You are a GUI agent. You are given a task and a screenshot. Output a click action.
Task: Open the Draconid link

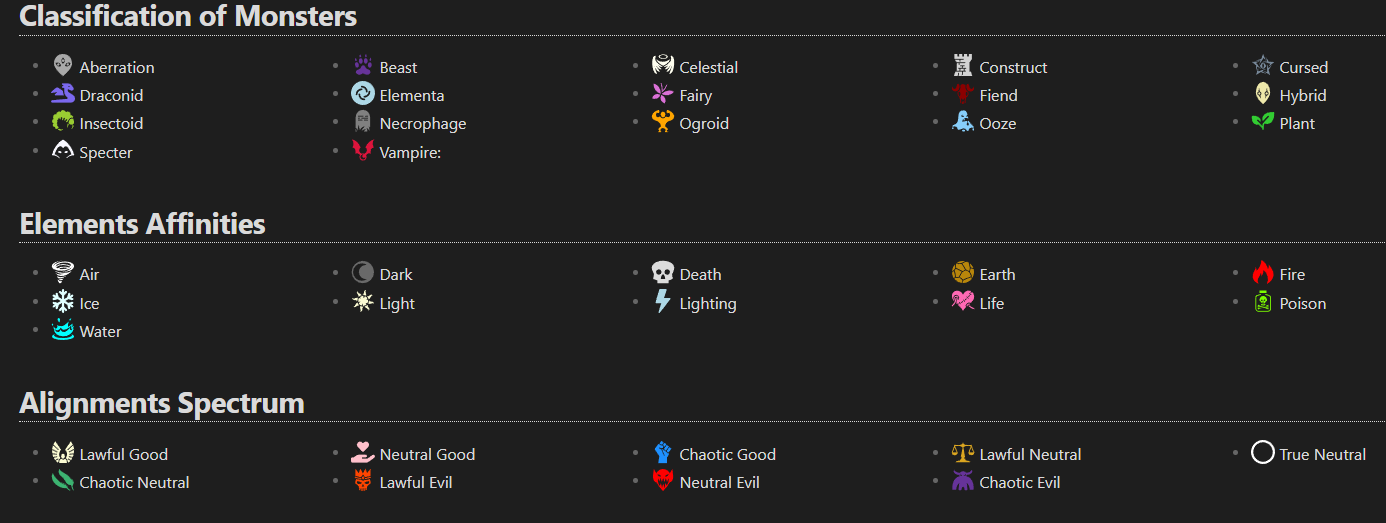(x=111, y=95)
